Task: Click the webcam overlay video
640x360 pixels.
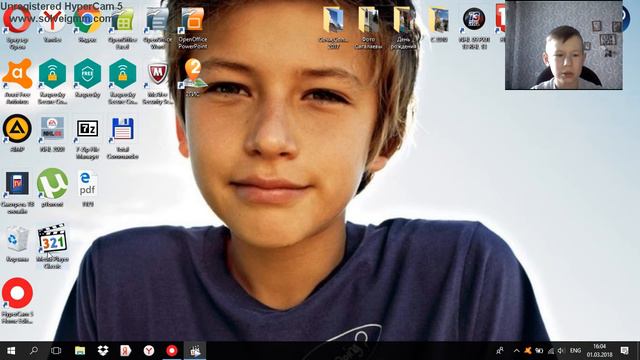Action: point(564,45)
